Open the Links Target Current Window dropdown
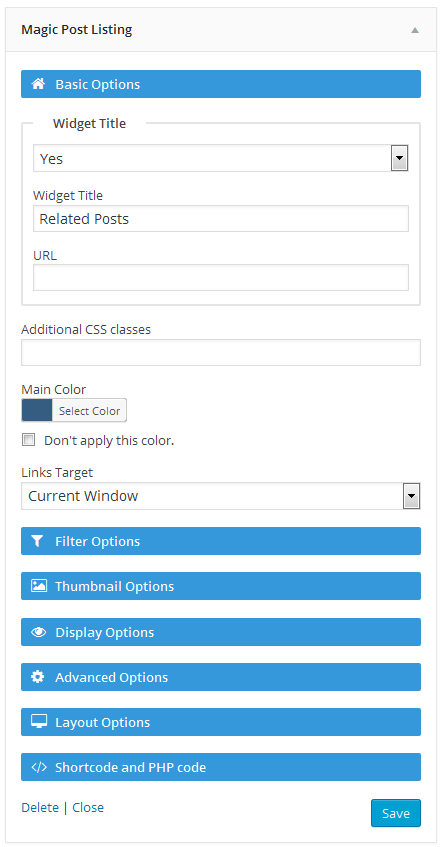The height and width of the screenshot is (847, 442). (x=220, y=496)
